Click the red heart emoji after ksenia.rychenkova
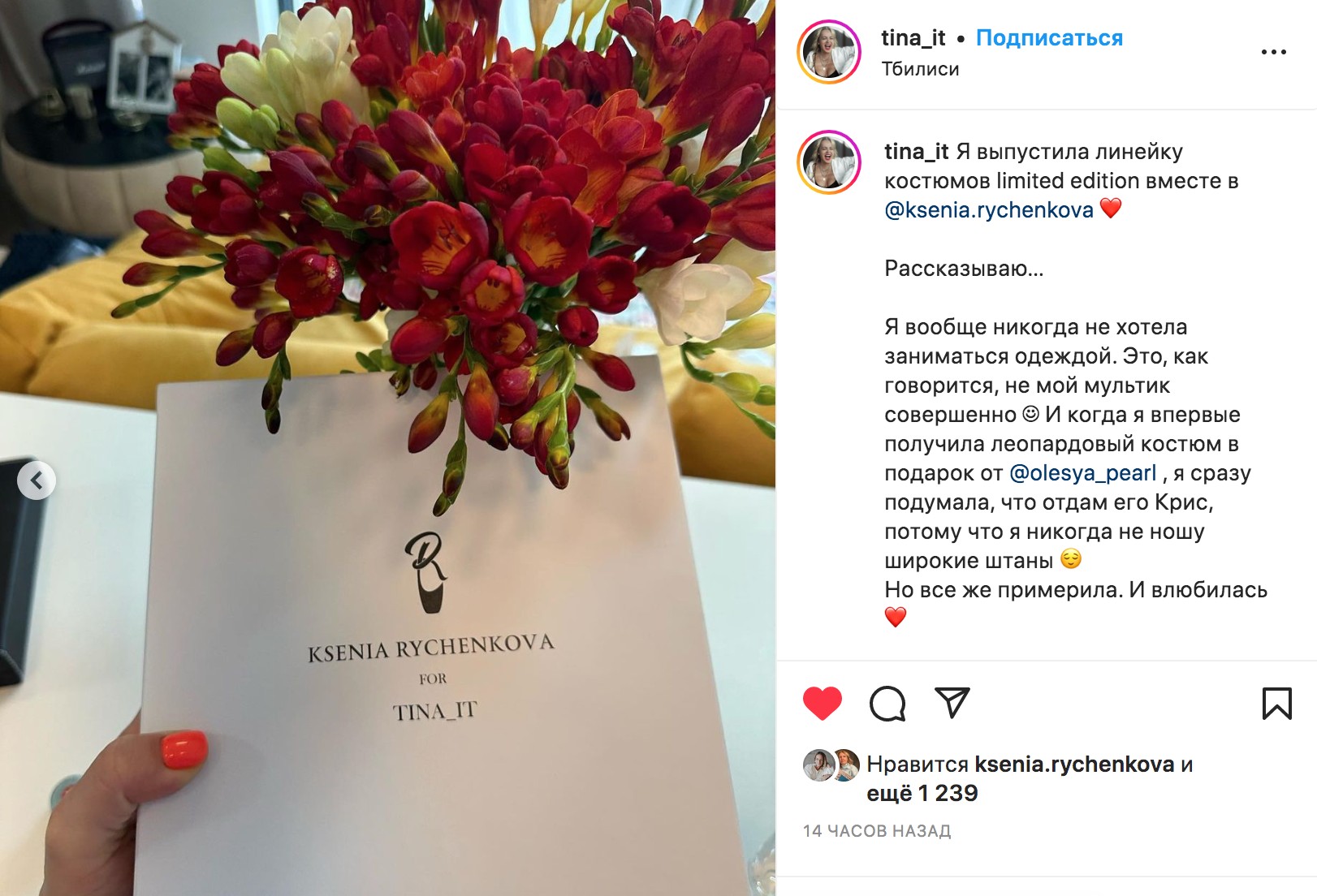 (1111, 209)
